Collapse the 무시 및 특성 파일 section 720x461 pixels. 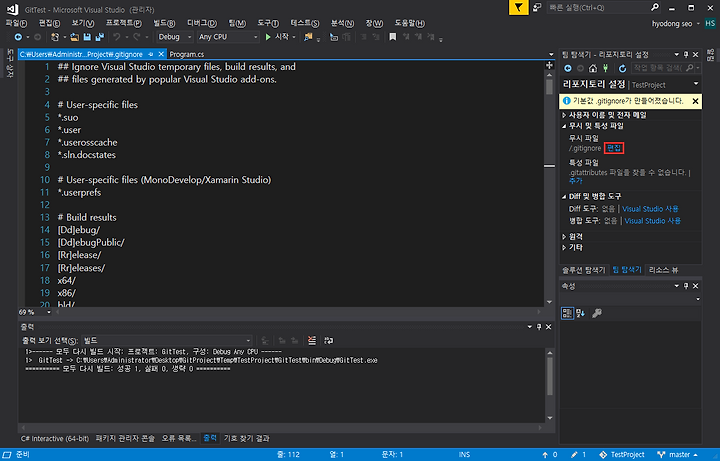(564, 126)
